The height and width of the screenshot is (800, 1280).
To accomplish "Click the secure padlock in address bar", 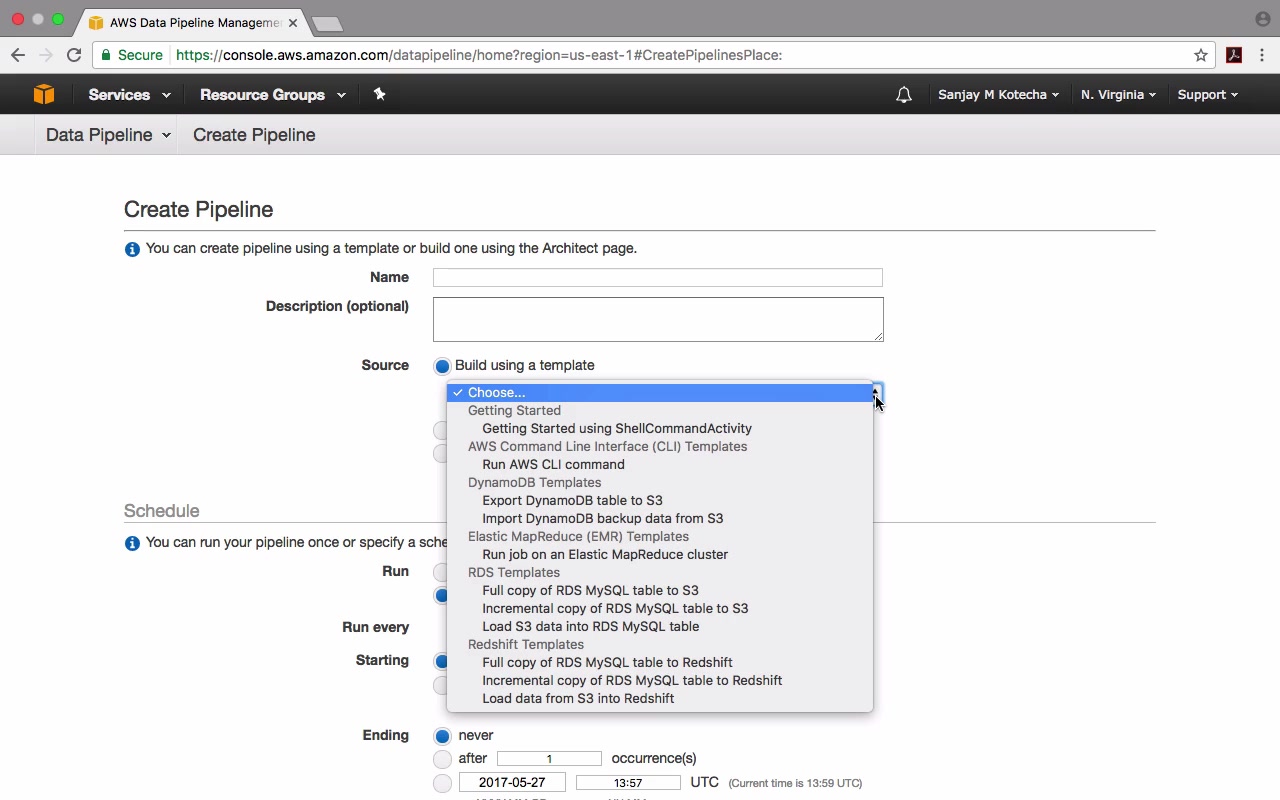I will [106, 55].
